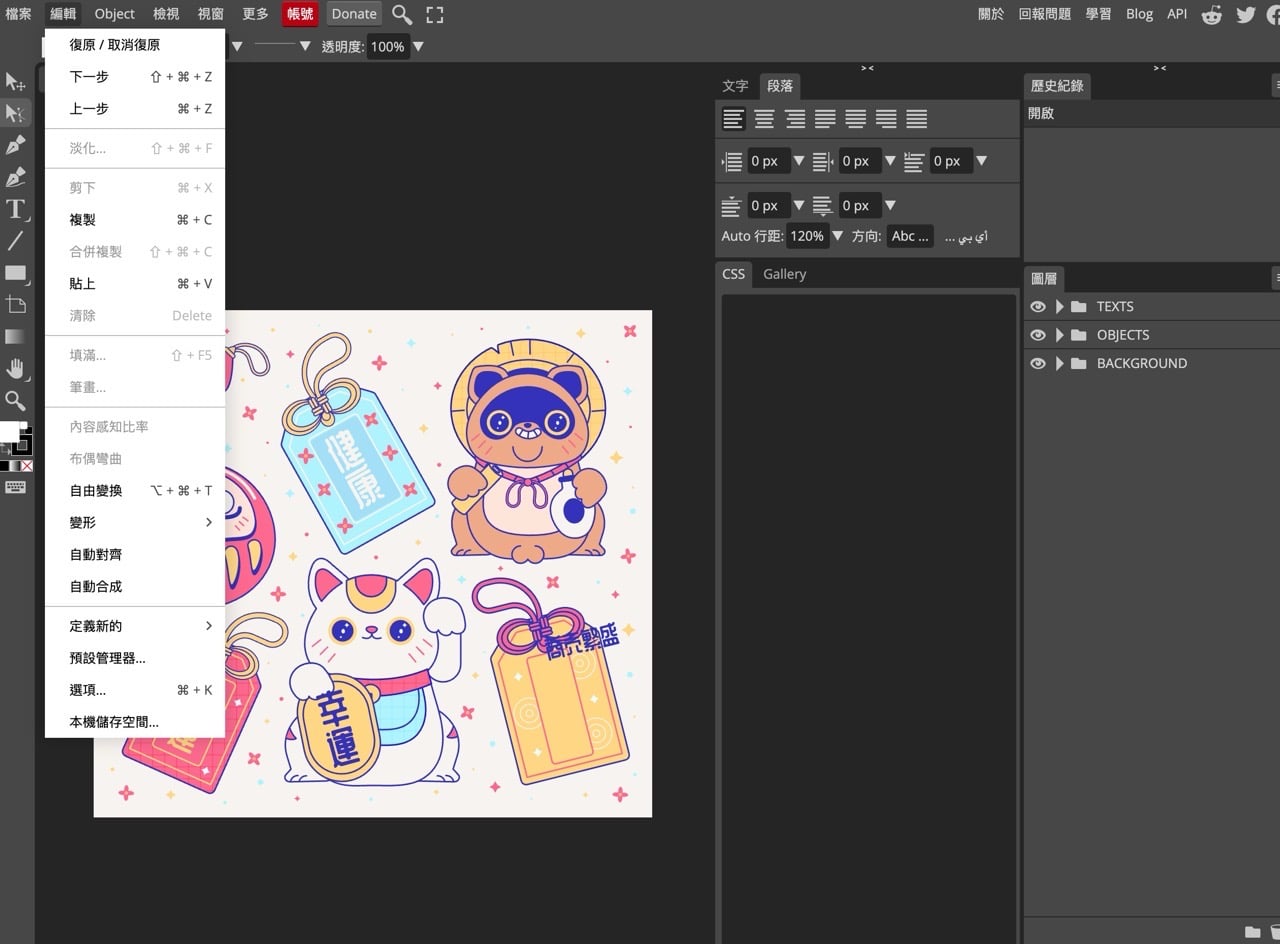1280x944 pixels.
Task: Select 自由變換 in the Edit menu
Action: 135,490
